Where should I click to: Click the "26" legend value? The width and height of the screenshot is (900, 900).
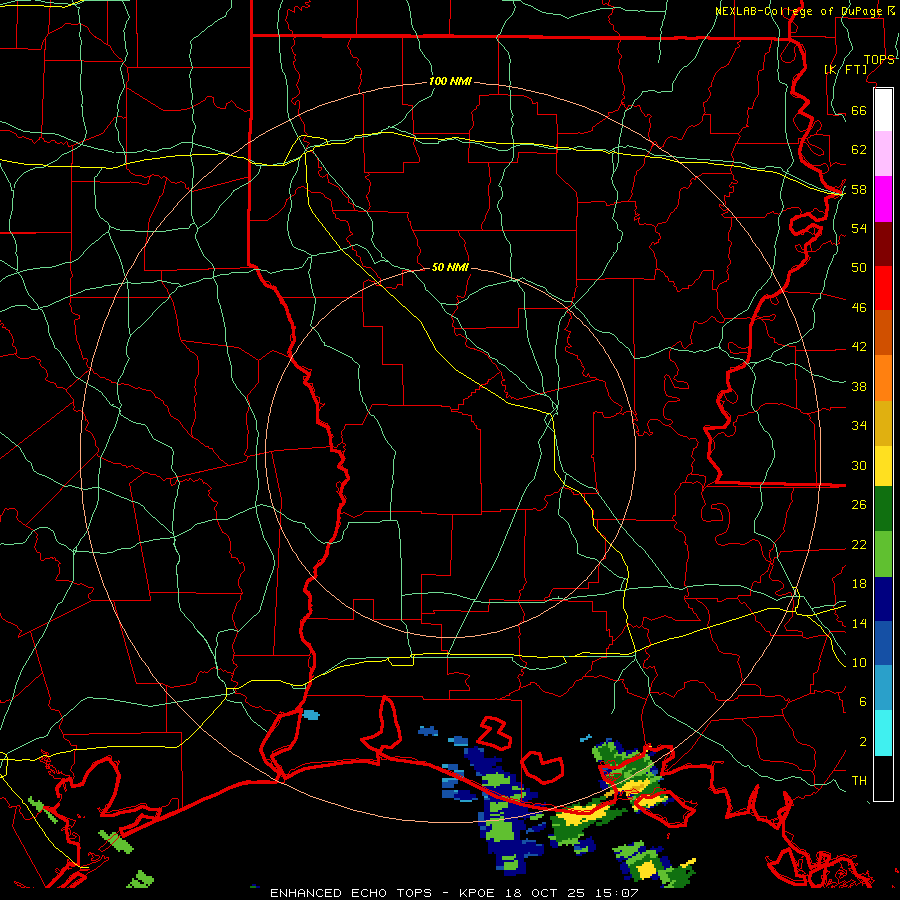point(859,505)
